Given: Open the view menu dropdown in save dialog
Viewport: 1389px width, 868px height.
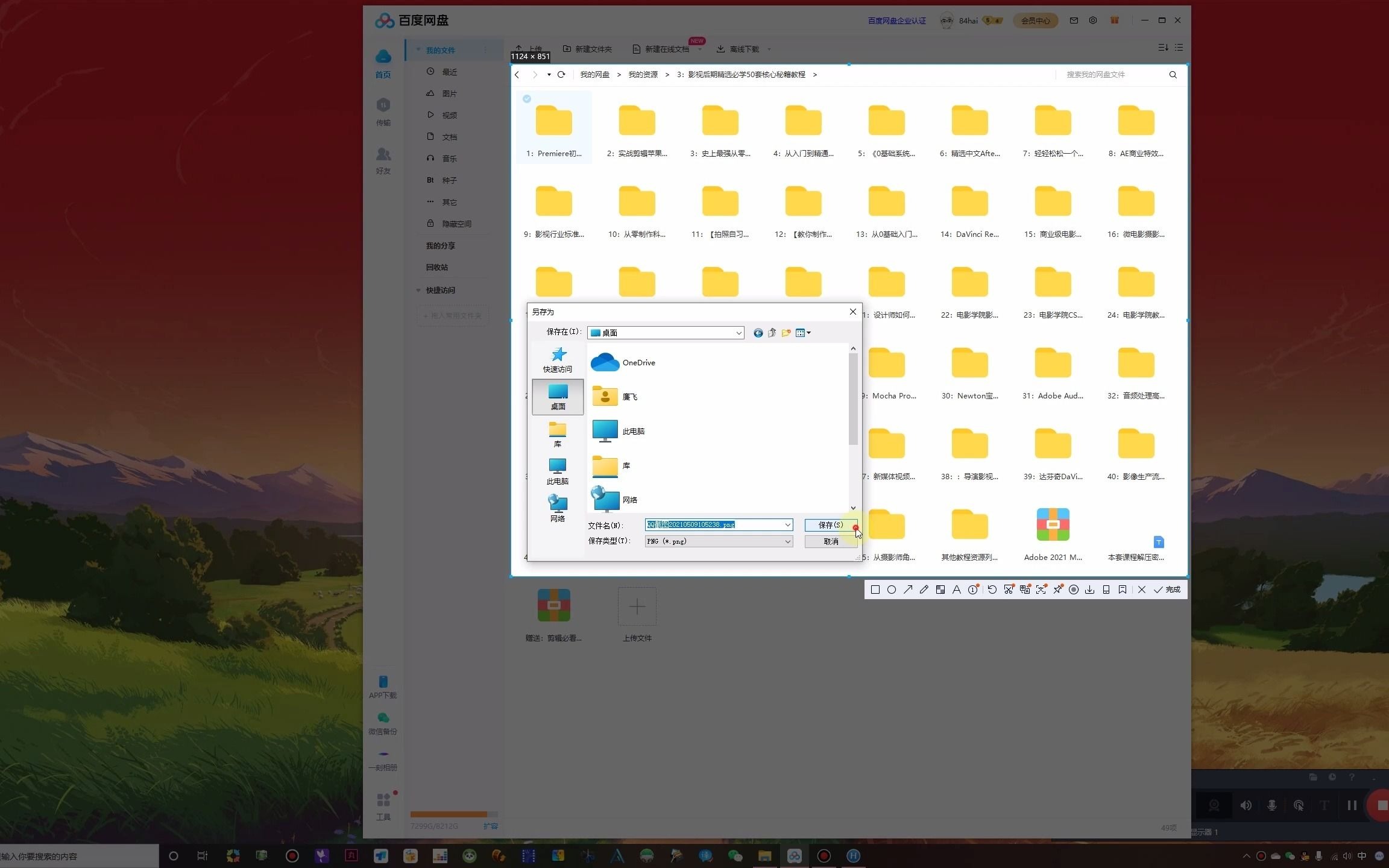Looking at the screenshot, I should pos(803,333).
